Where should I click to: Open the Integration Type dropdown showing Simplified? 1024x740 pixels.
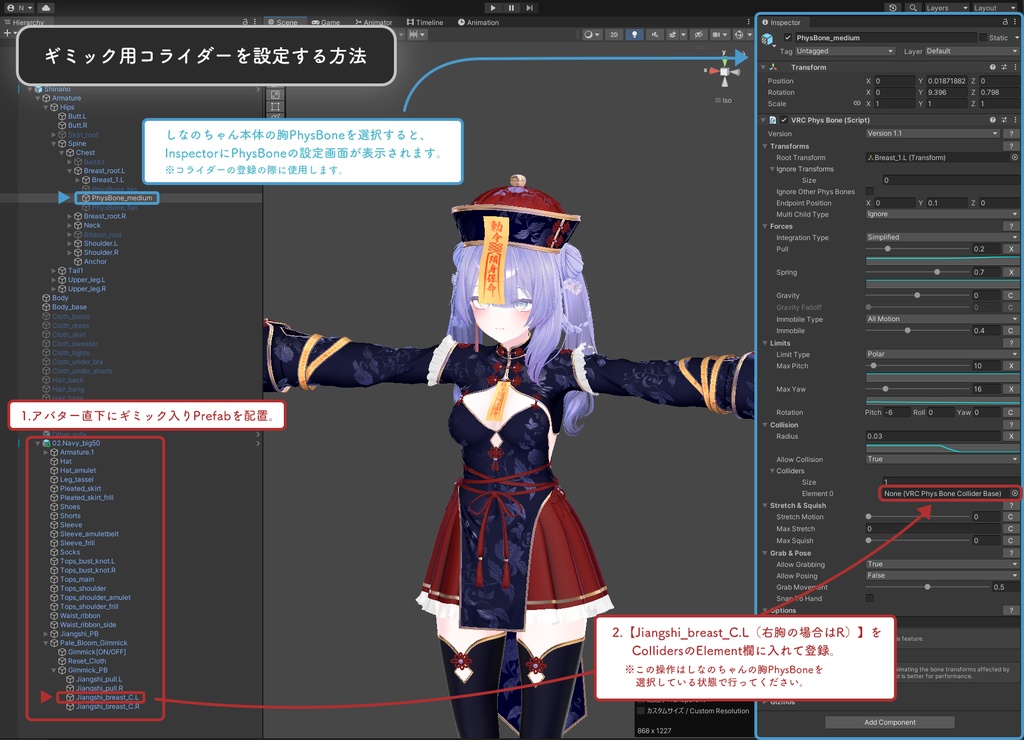tap(940, 237)
